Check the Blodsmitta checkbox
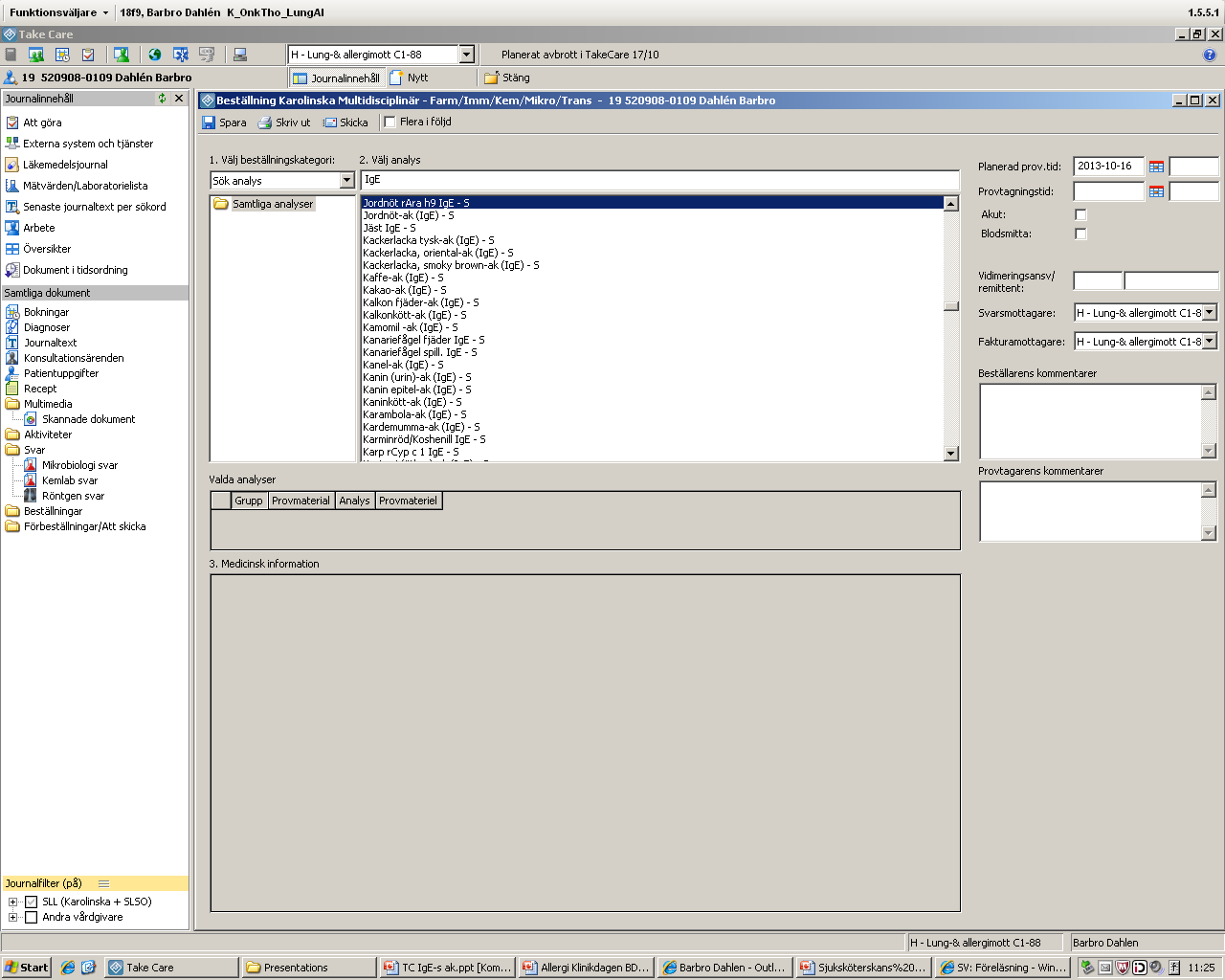1225x980 pixels. point(1080,234)
